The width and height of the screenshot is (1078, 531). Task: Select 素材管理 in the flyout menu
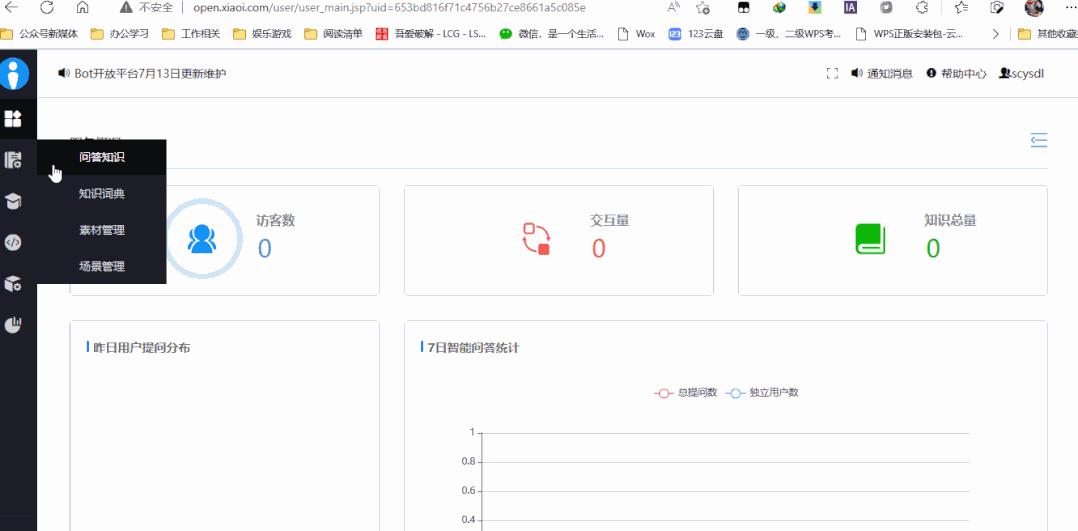click(102, 230)
